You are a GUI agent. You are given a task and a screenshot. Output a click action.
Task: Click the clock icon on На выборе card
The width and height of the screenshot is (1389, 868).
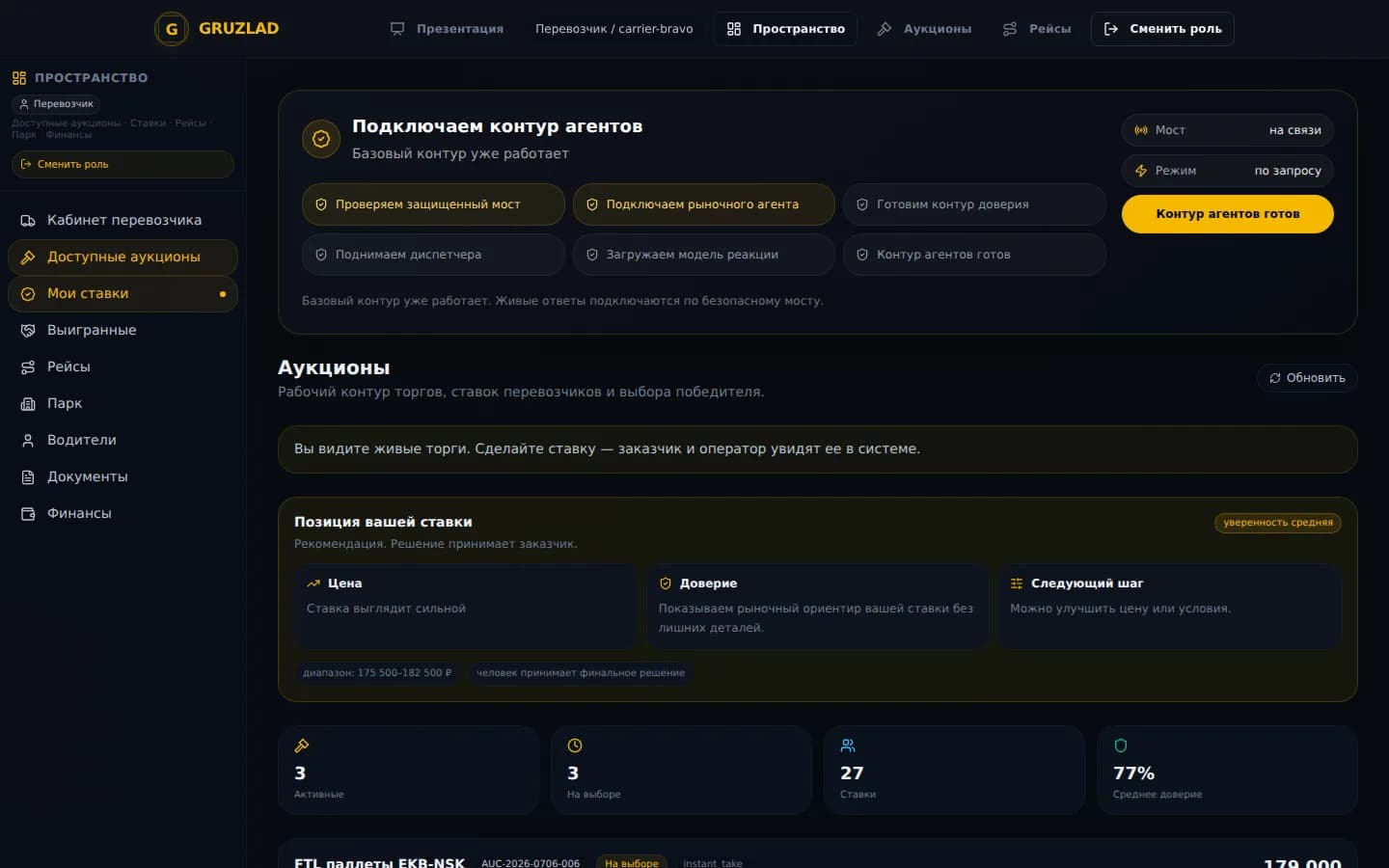575,746
